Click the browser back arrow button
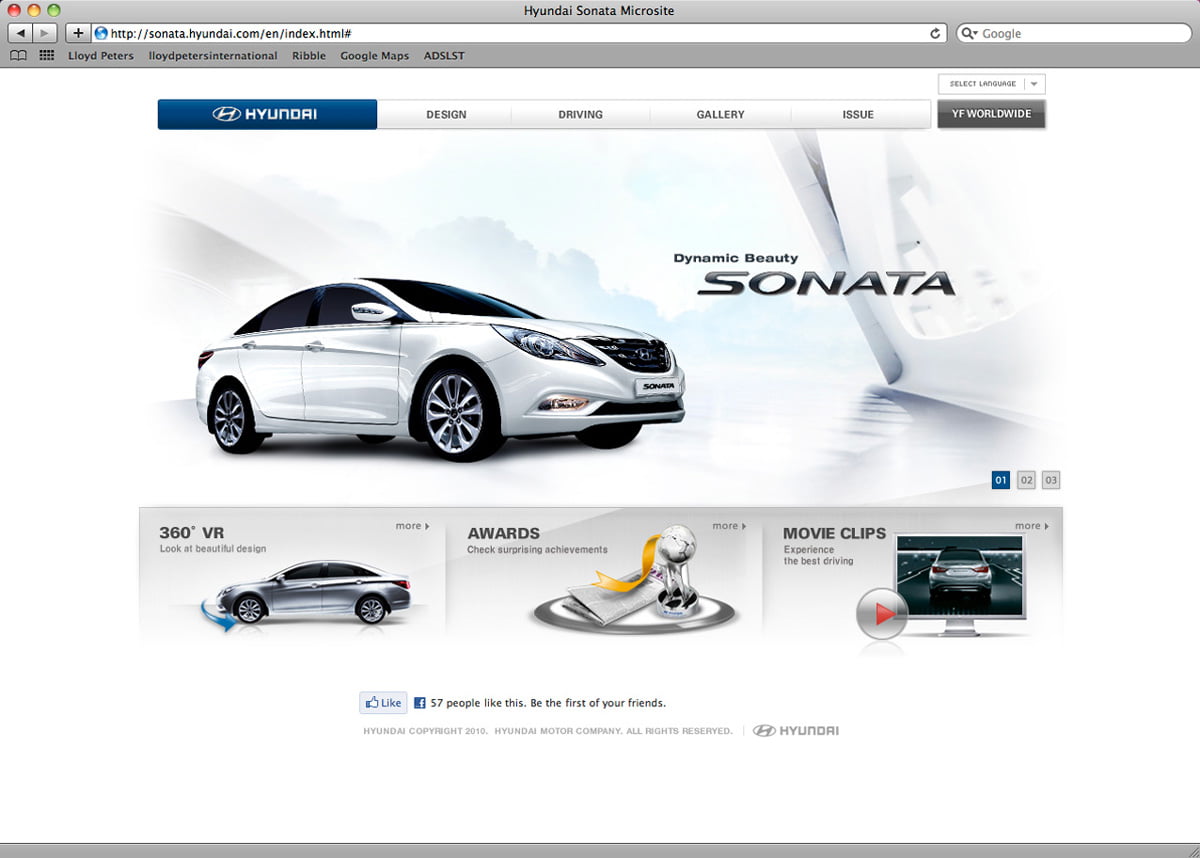The image size is (1200, 858). pos(21,33)
